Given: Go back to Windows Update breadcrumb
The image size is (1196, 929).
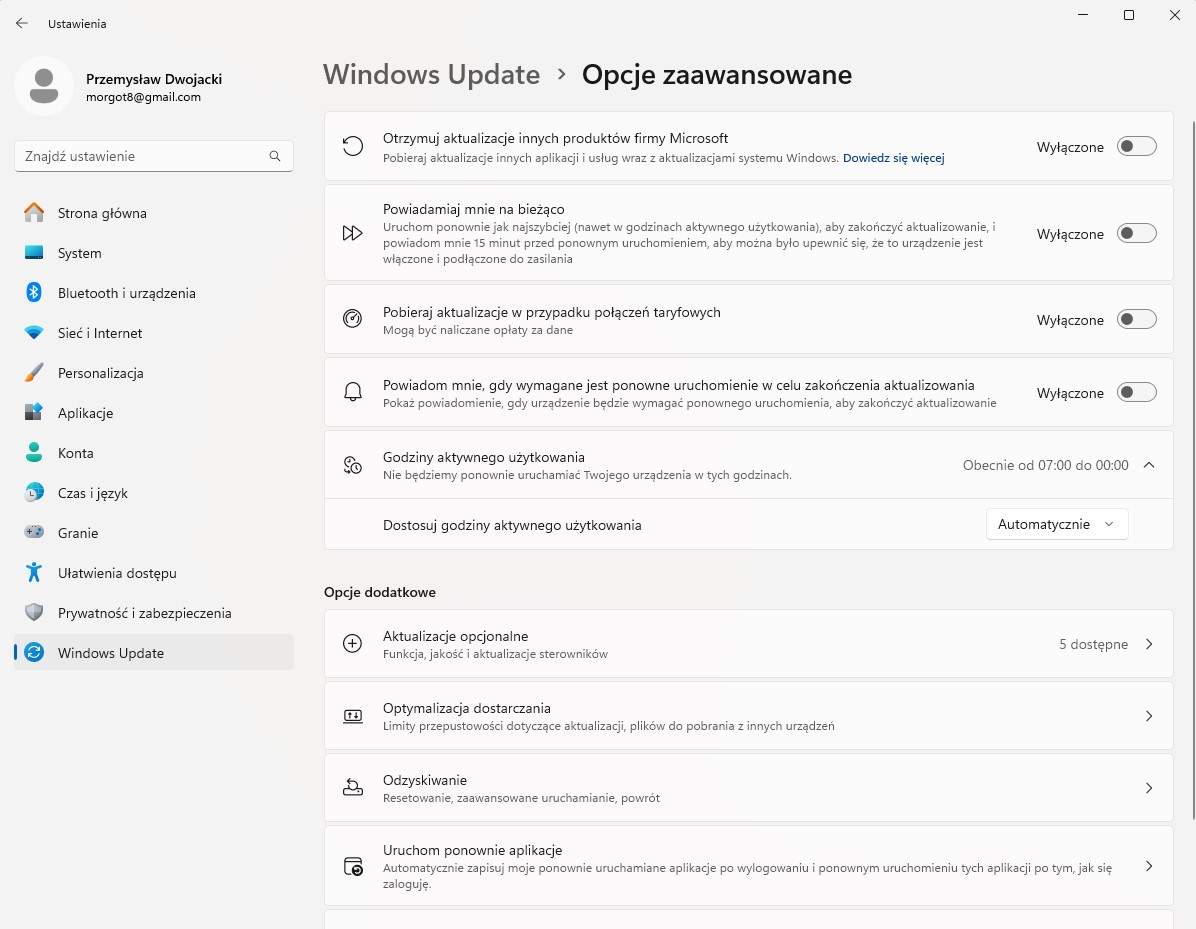Looking at the screenshot, I should tap(431, 75).
